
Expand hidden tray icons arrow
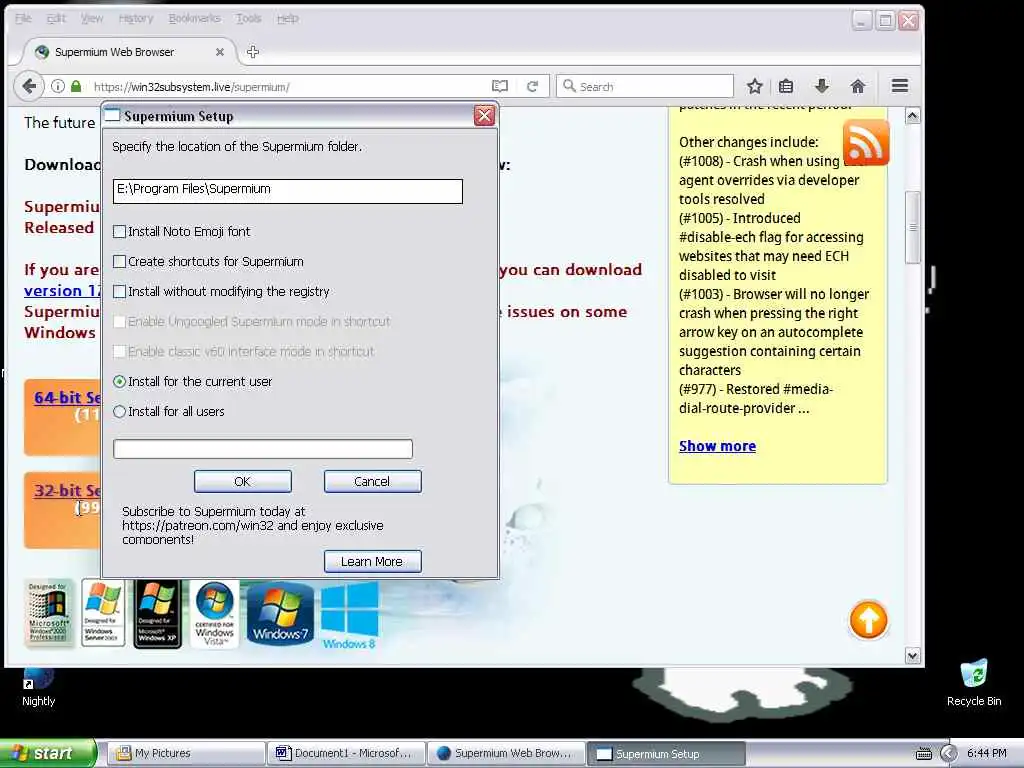tap(948, 754)
